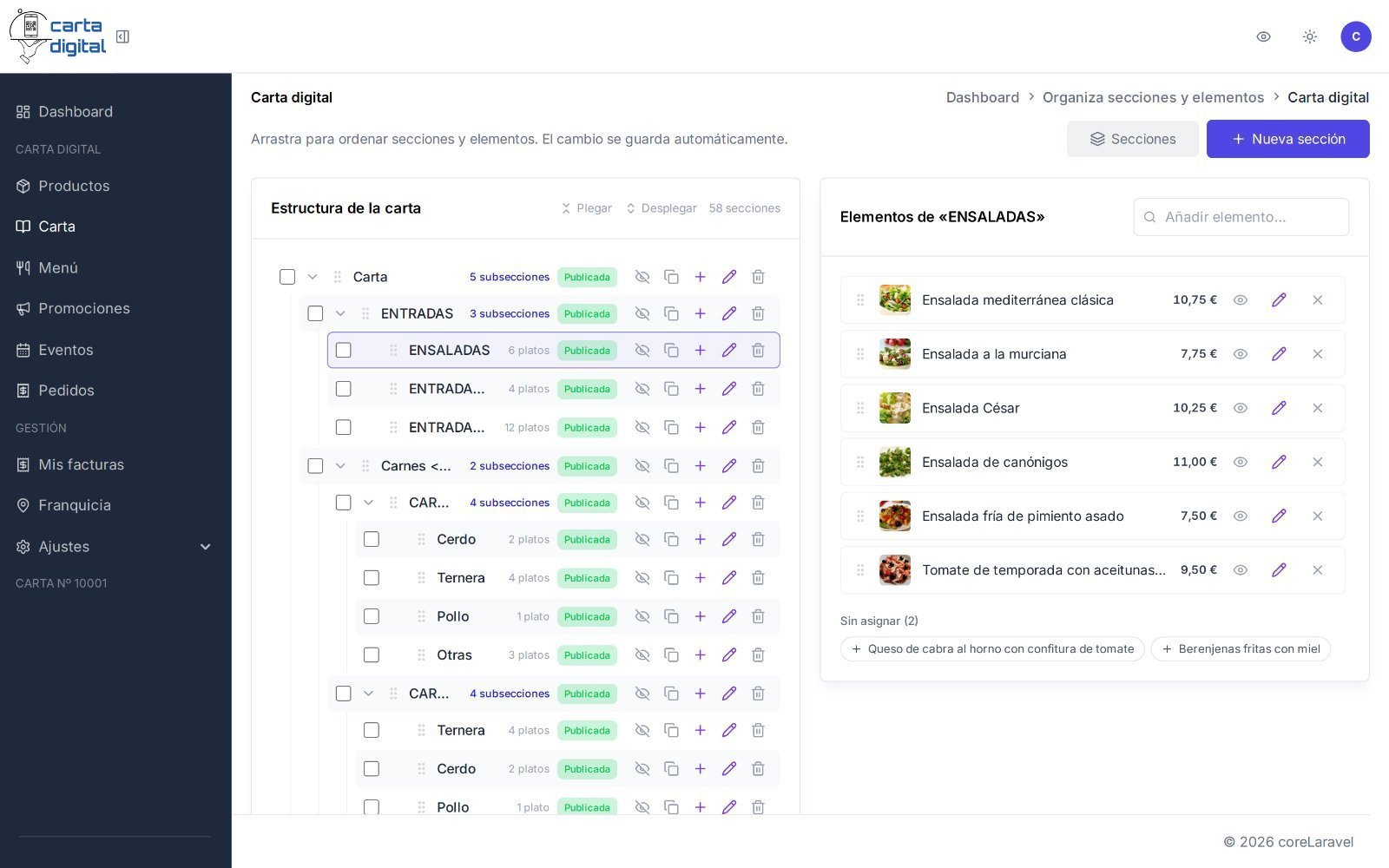The height and width of the screenshot is (868, 1389).
Task: Focus the Añadir elemento search field
Action: [x=1241, y=217]
